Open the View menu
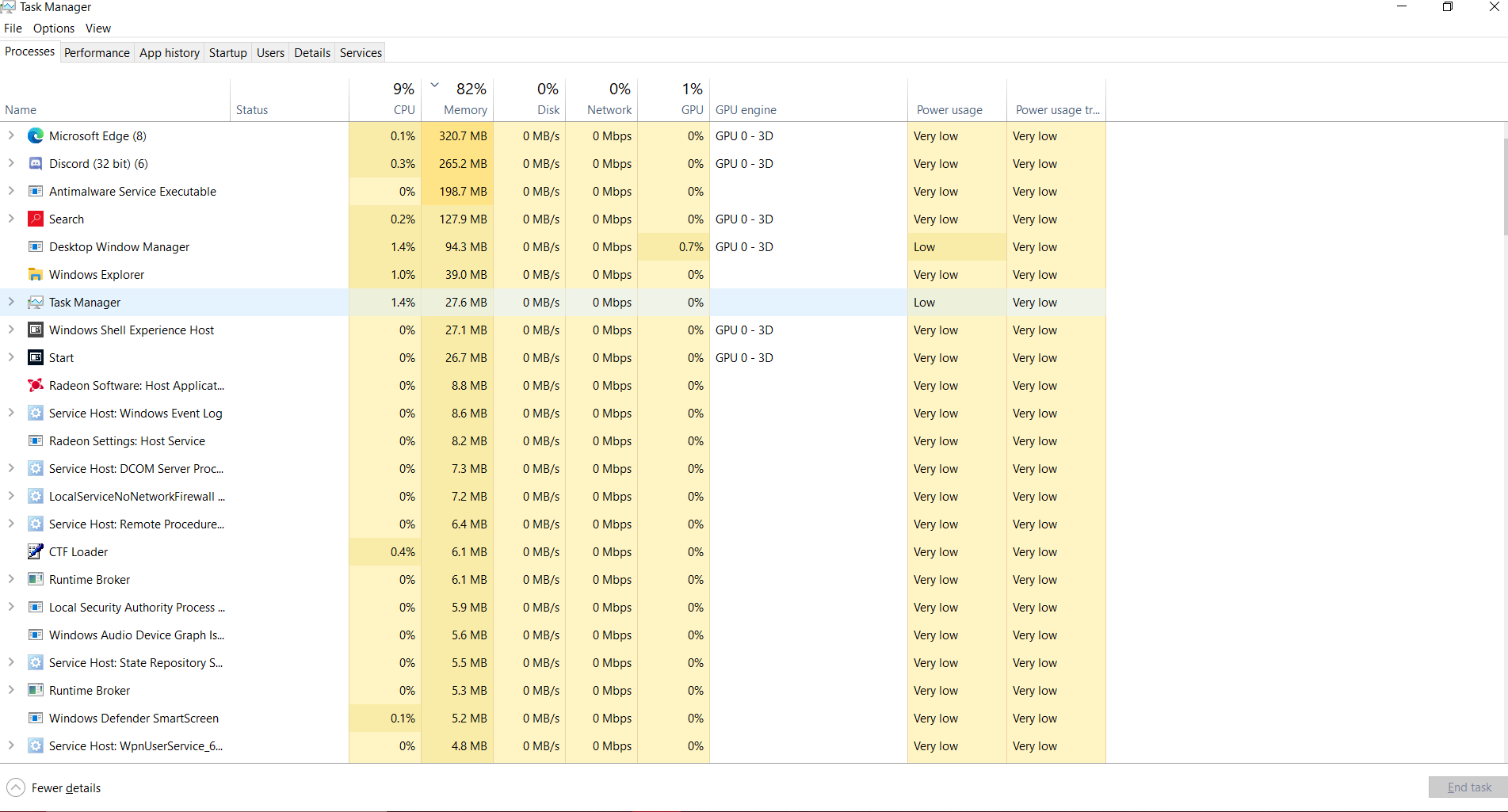 coord(98,29)
